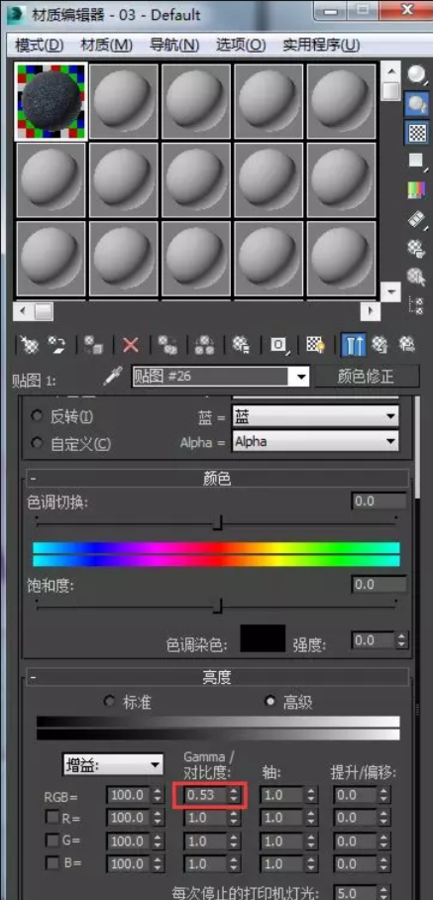Viewport: 433px width, 900px height.
Task: Click the 饱和度 value field
Action: pyautogui.click(x=379, y=584)
